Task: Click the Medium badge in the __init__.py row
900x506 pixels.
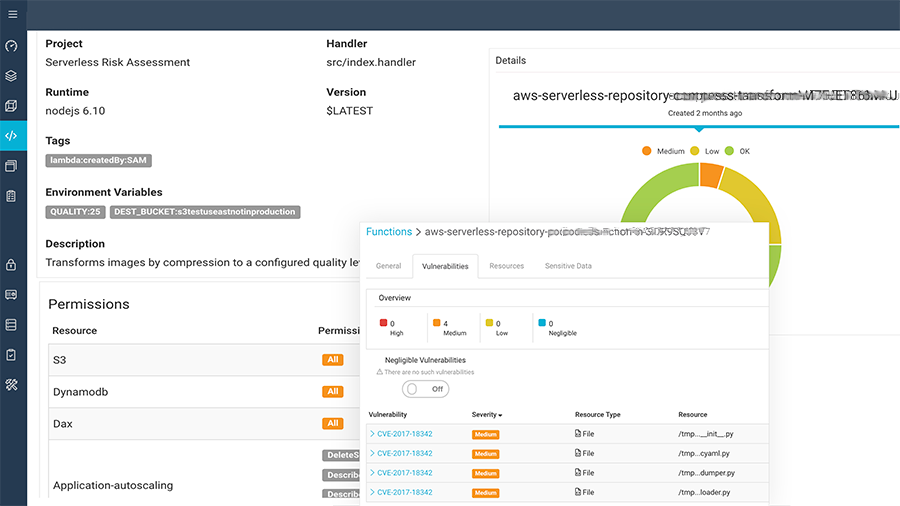Action: [486, 434]
